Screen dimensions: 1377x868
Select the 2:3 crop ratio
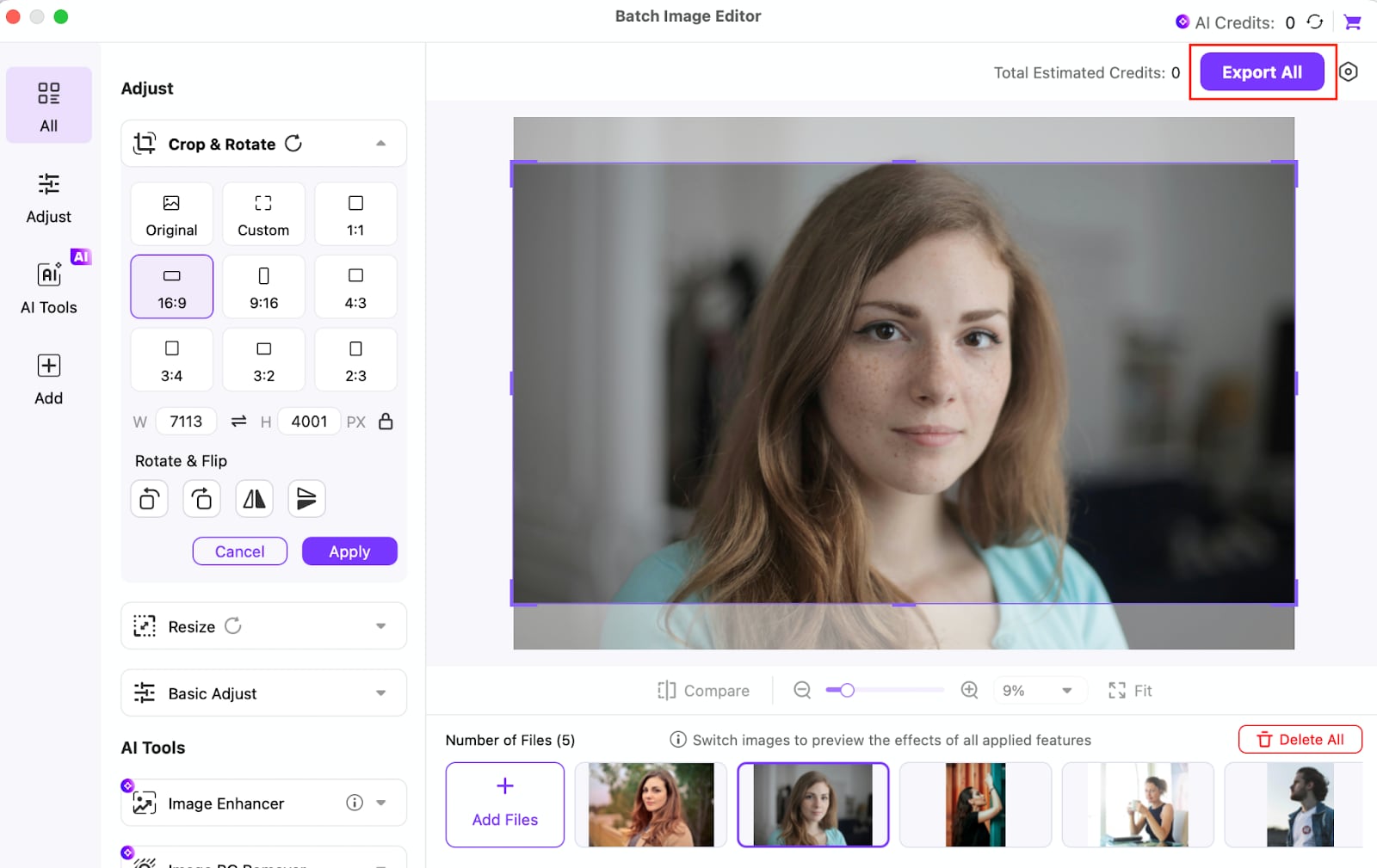[355, 360]
